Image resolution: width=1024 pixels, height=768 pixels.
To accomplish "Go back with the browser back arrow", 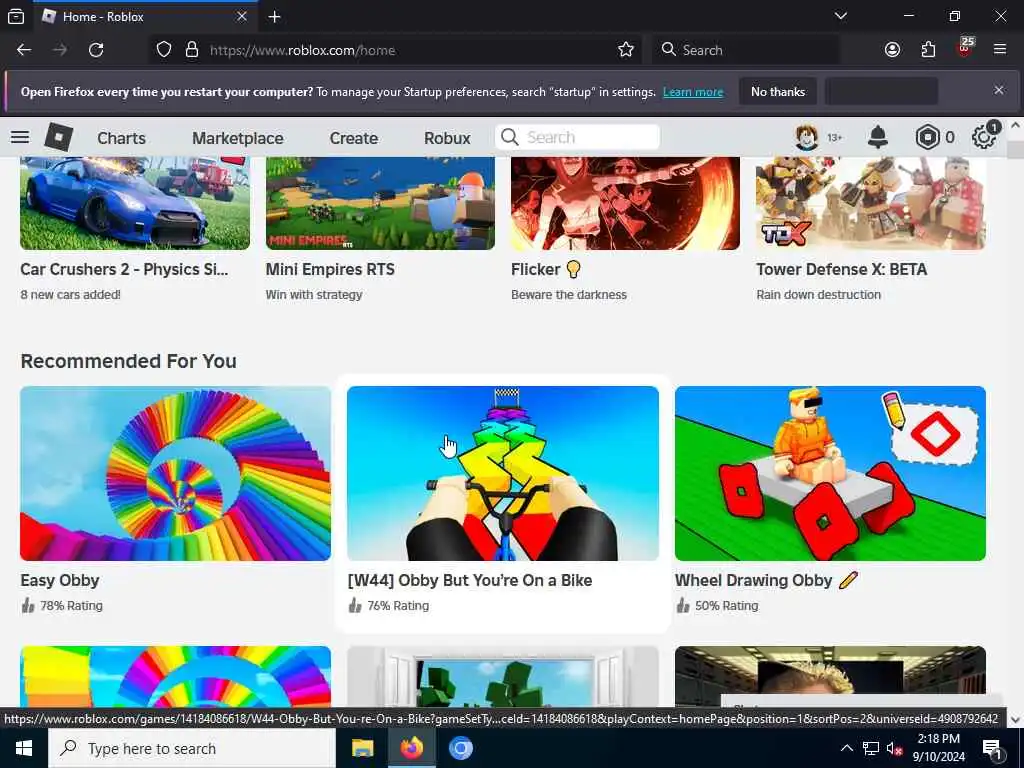I will (x=24, y=50).
